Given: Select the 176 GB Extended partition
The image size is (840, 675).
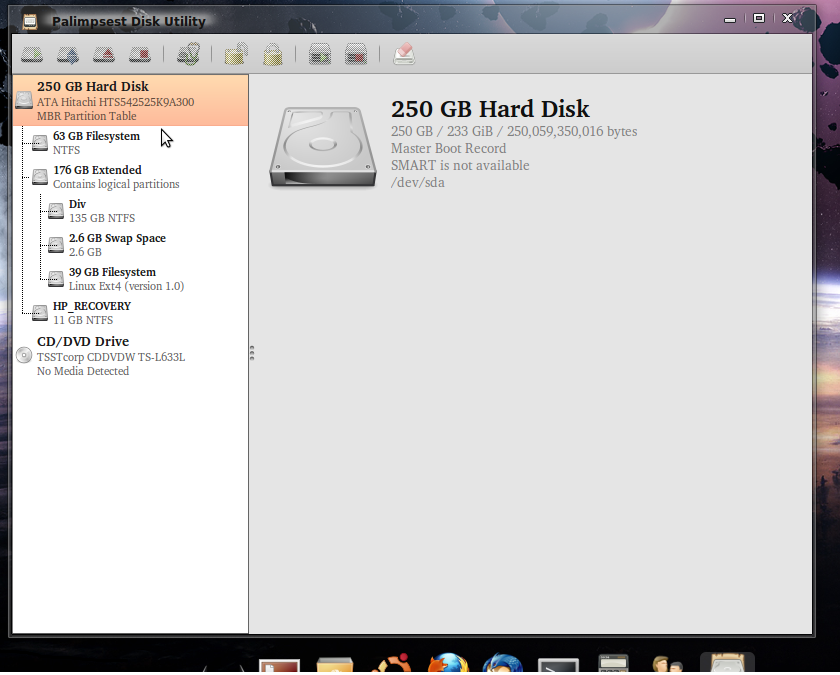Looking at the screenshot, I should click(x=130, y=177).
